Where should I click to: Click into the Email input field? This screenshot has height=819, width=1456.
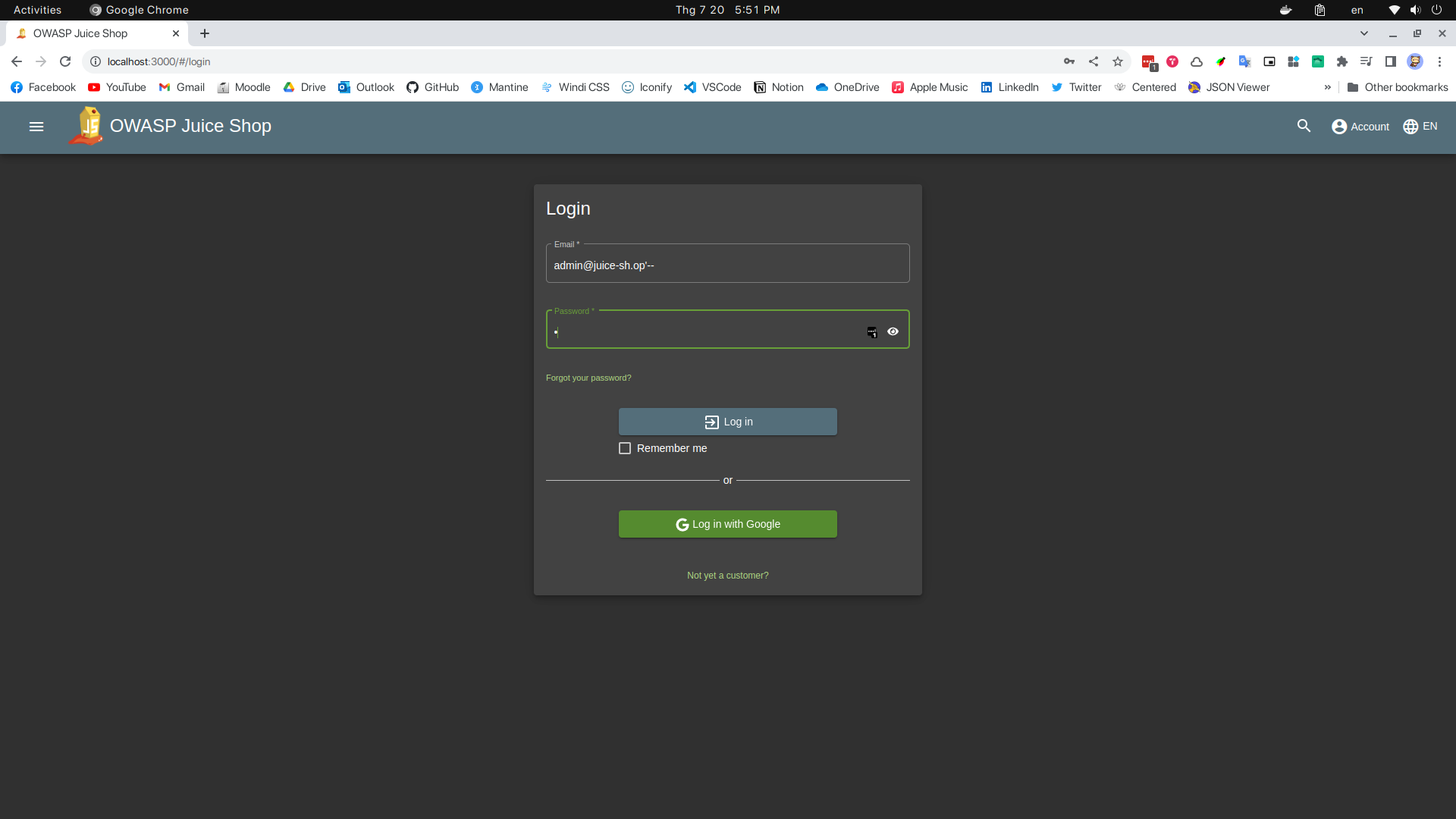[726, 265]
